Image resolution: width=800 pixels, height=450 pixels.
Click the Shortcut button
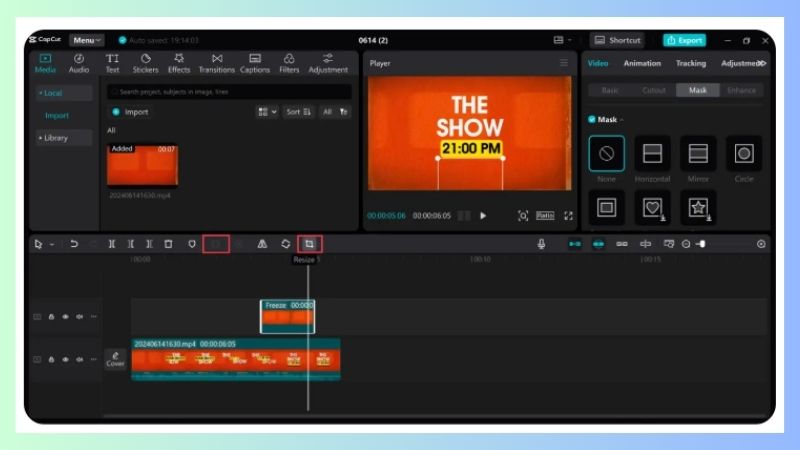[x=617, y=40]
